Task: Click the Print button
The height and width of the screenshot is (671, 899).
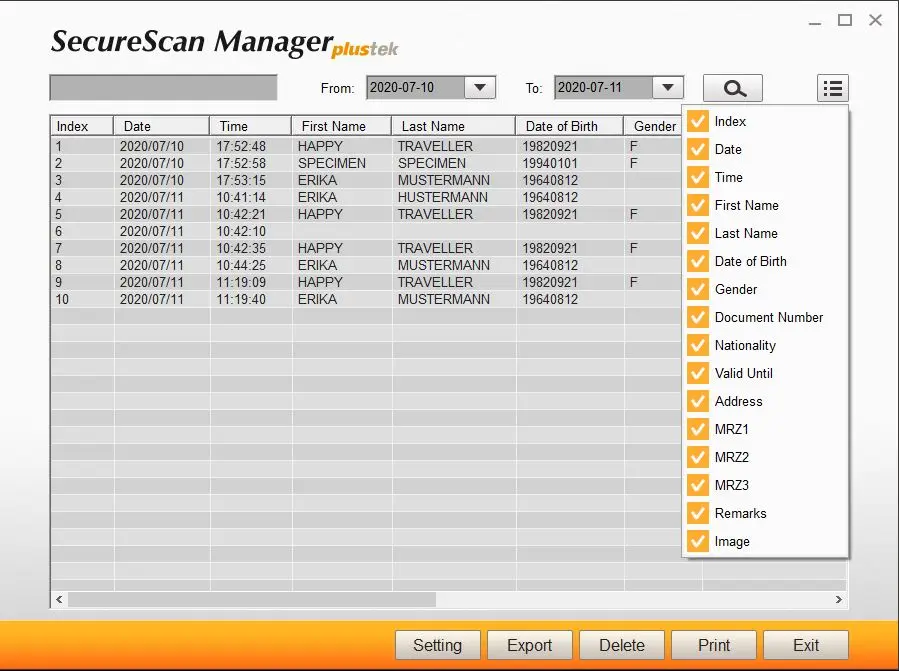Action: click(714, 645)
